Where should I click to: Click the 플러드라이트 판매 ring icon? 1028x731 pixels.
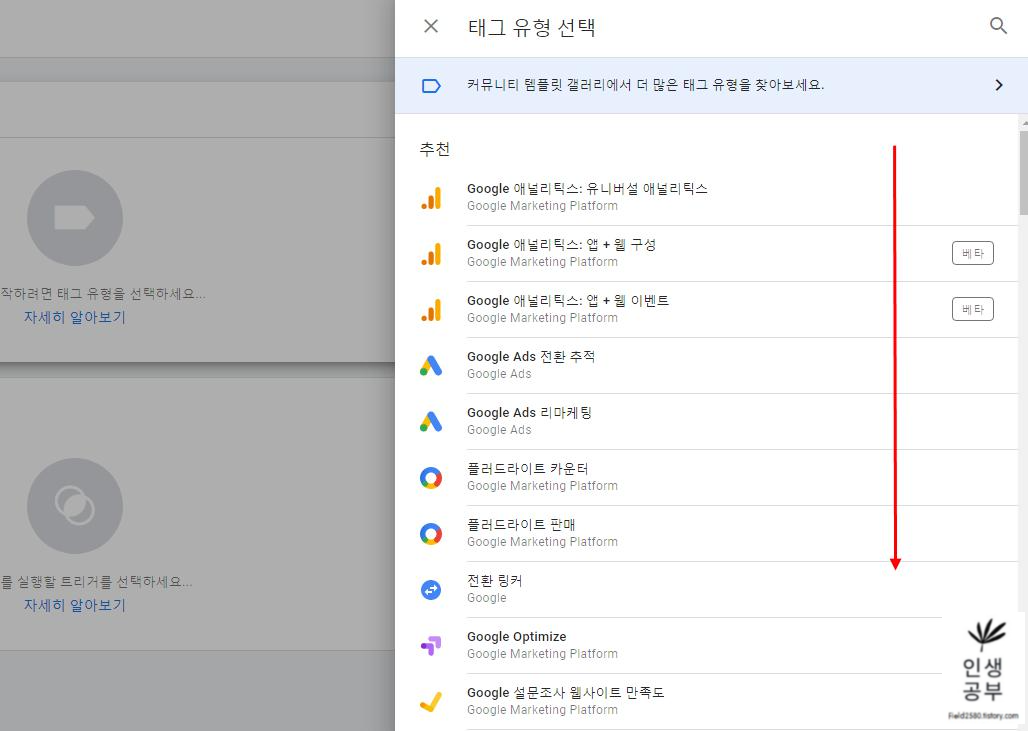pyautogui.click(x=431, y=534)
